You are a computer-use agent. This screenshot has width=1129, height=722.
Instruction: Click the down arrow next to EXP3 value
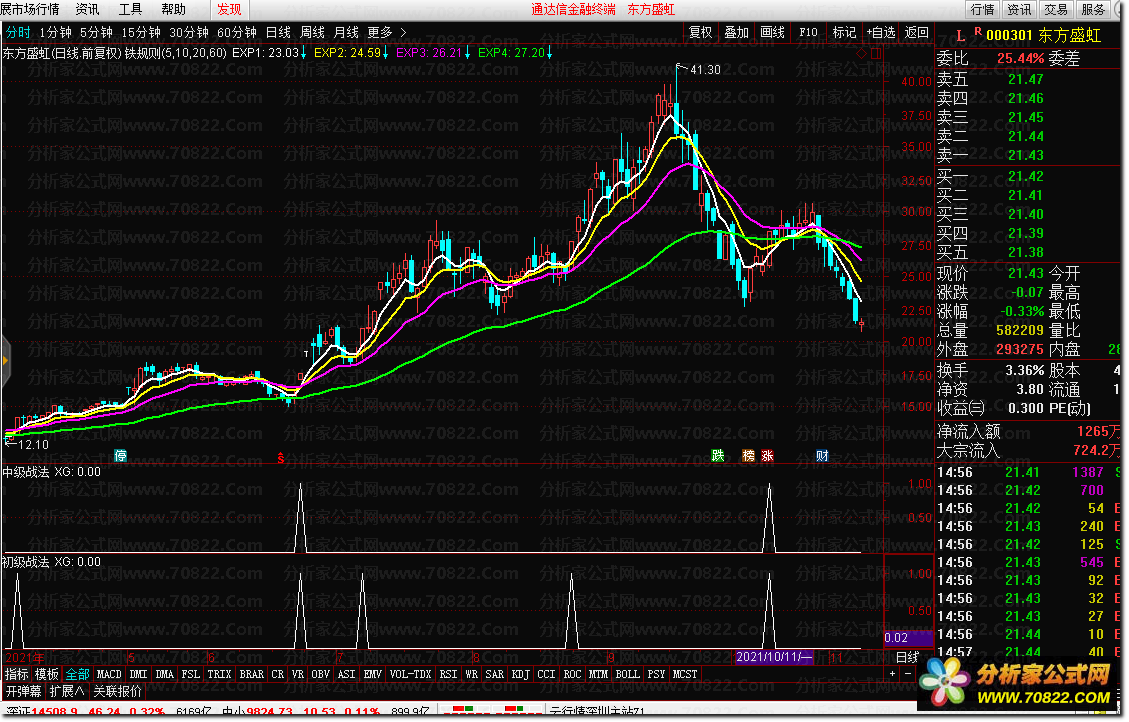[467, 53]
